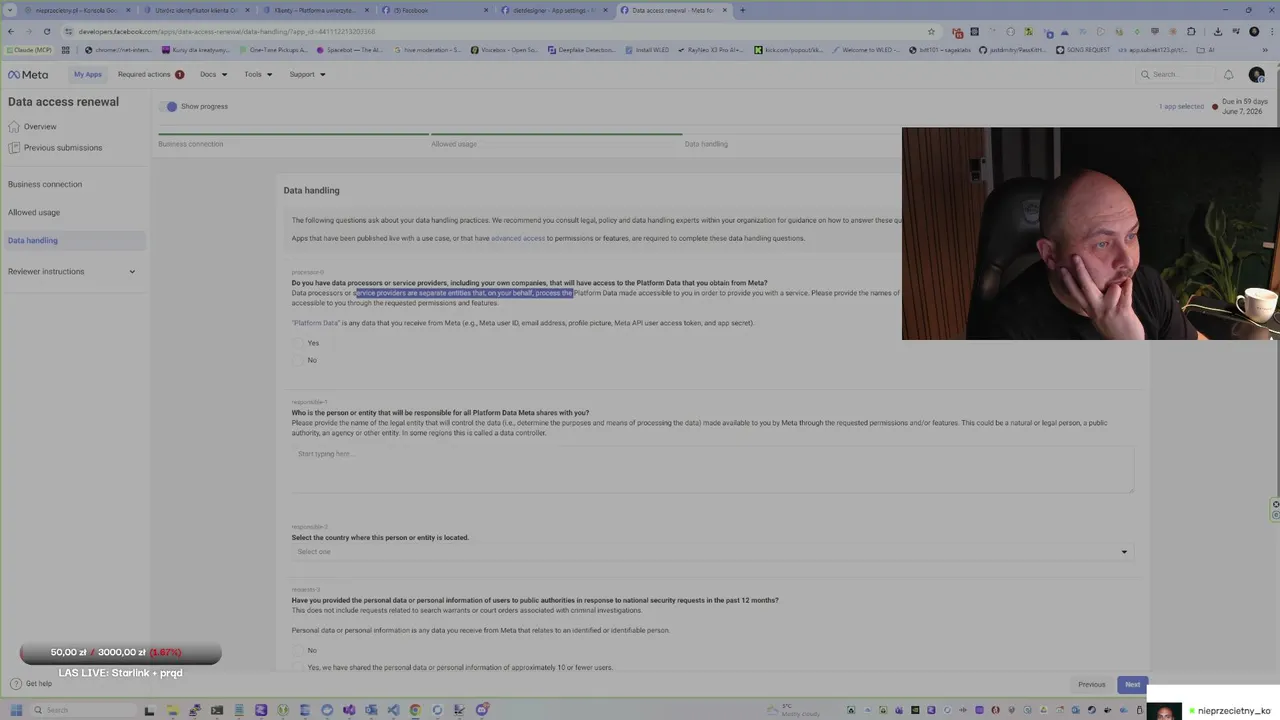
Task: Select Overview in the sidebar
Action: tap(40, 127)
